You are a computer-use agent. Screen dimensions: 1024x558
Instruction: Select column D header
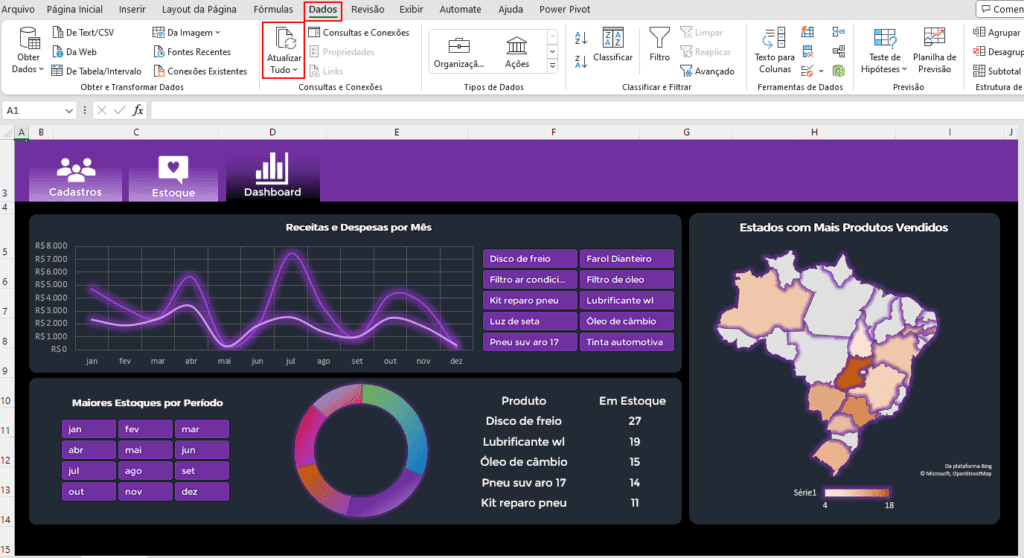click(272, 132)
